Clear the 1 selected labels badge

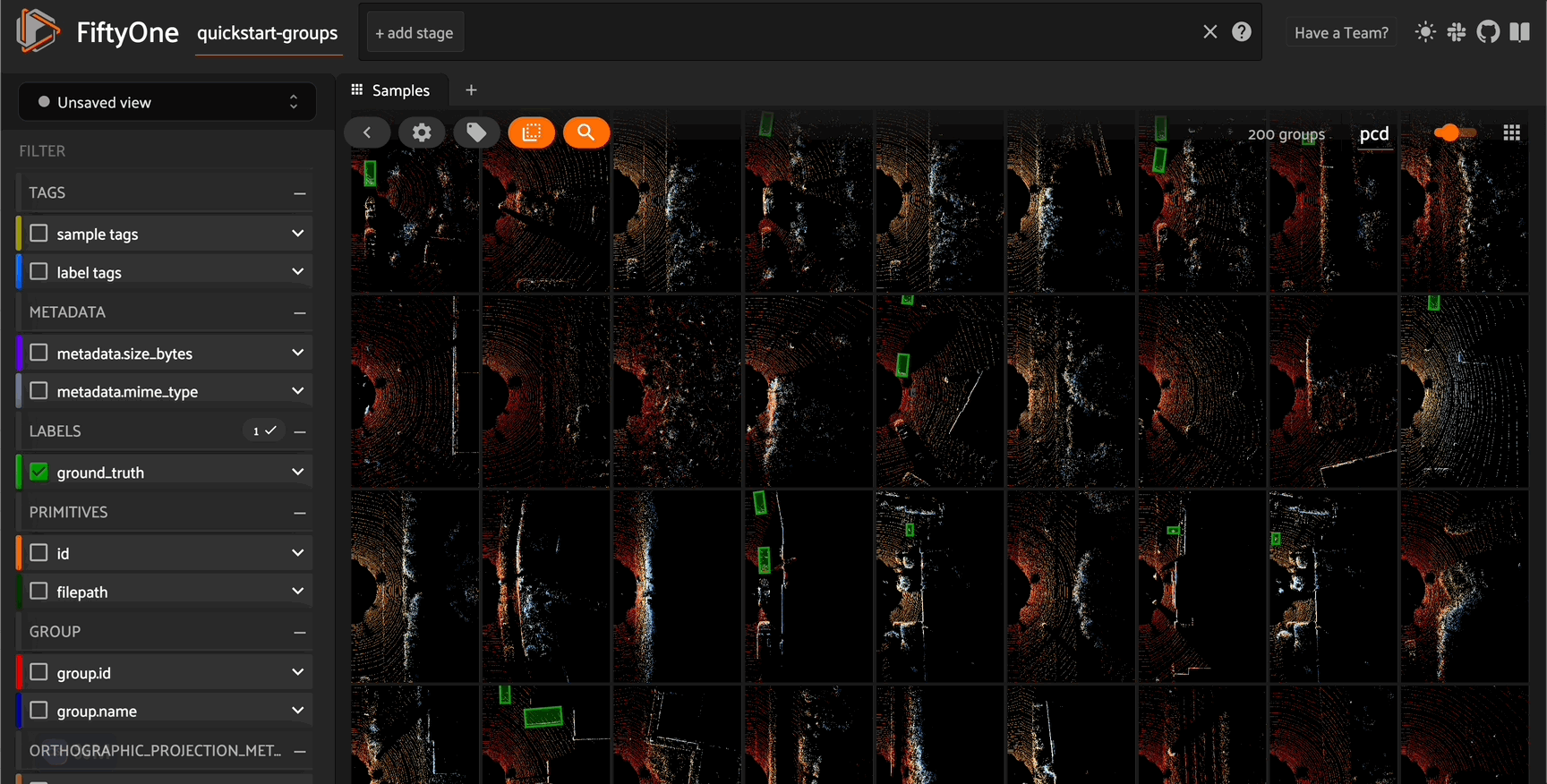[264, 431]
